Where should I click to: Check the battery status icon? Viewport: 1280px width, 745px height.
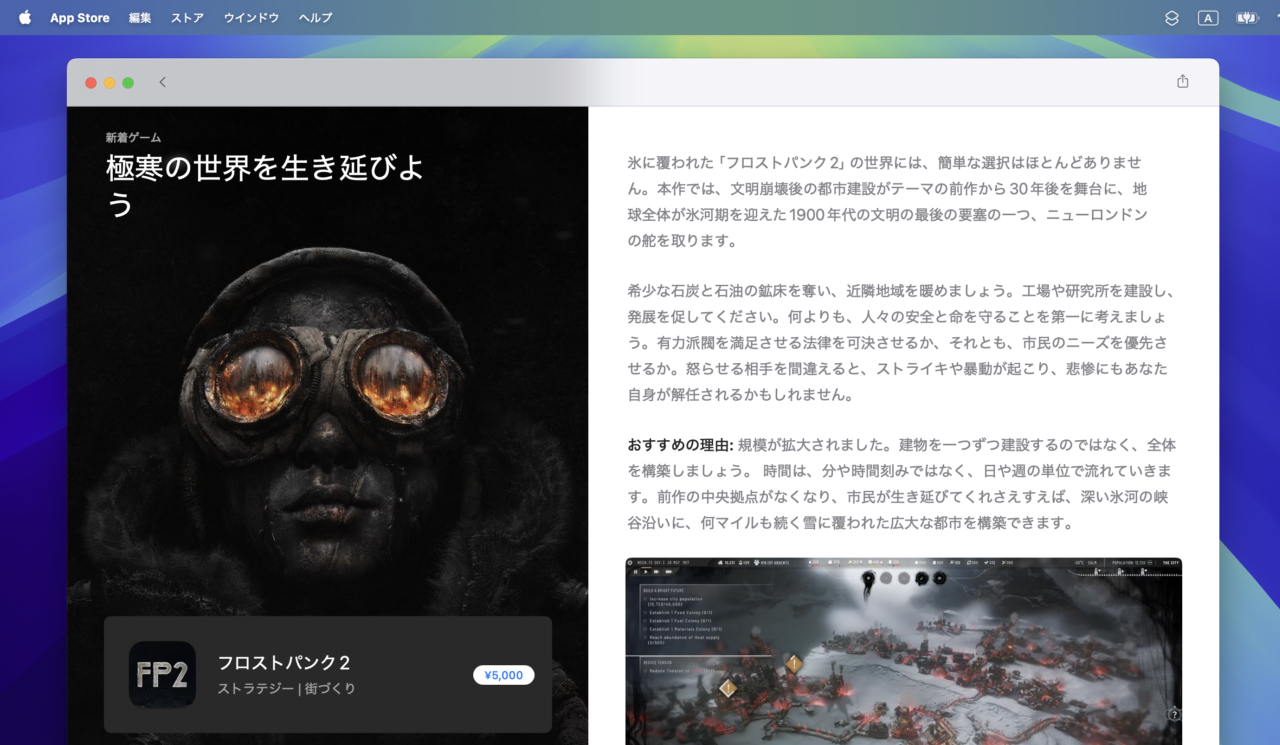click(x=1246, y=18)
